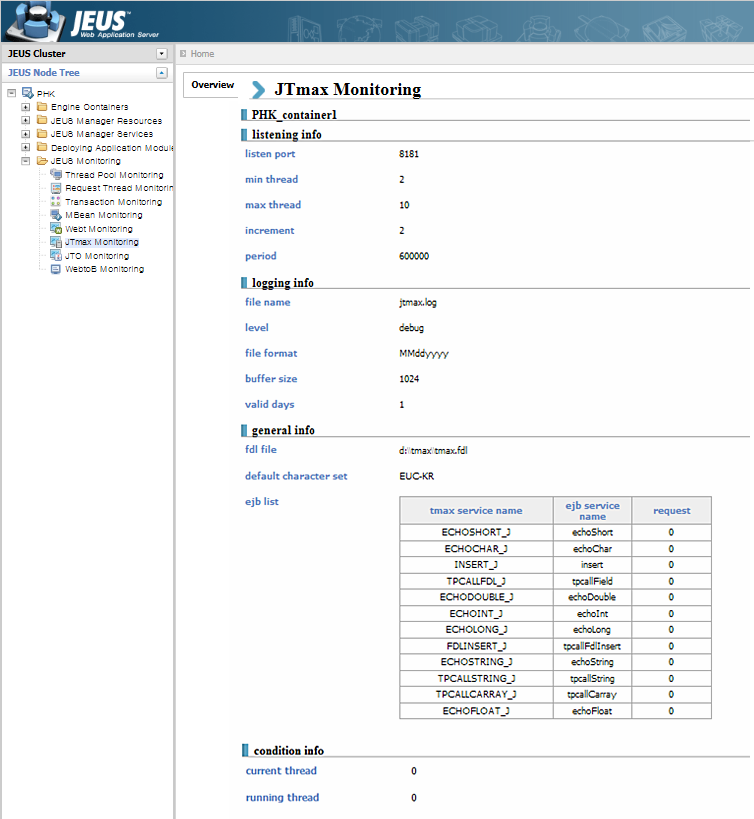Click the MBean Monitoring icon
This screenshot has height=819, width=754.
click(x=55, y=215)
